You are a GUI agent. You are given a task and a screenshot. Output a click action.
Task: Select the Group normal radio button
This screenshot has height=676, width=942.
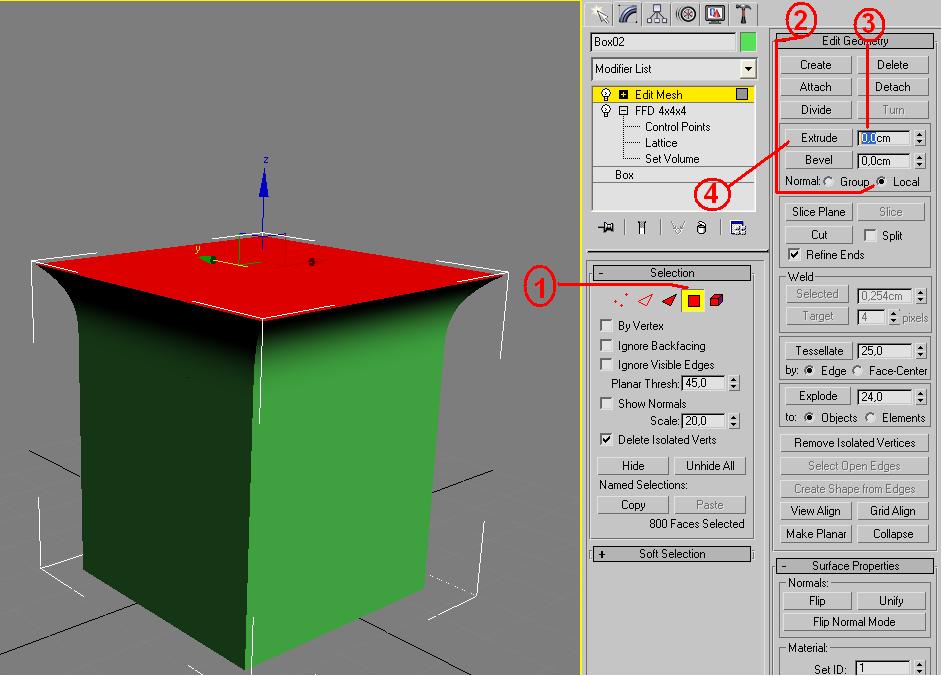(x=829, y=182)
